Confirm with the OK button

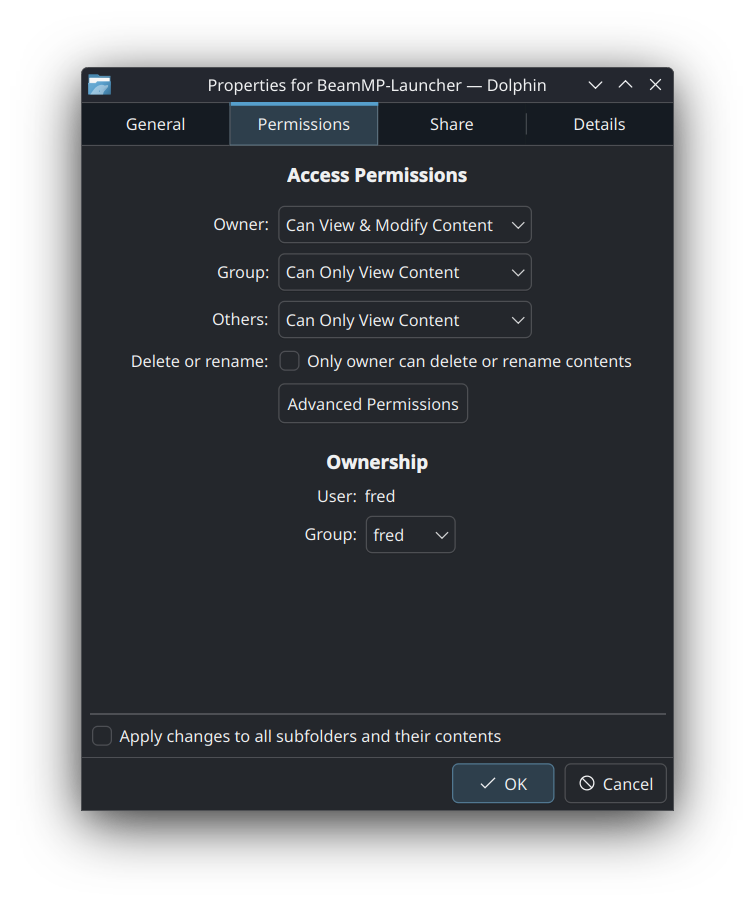coord(503,784)
